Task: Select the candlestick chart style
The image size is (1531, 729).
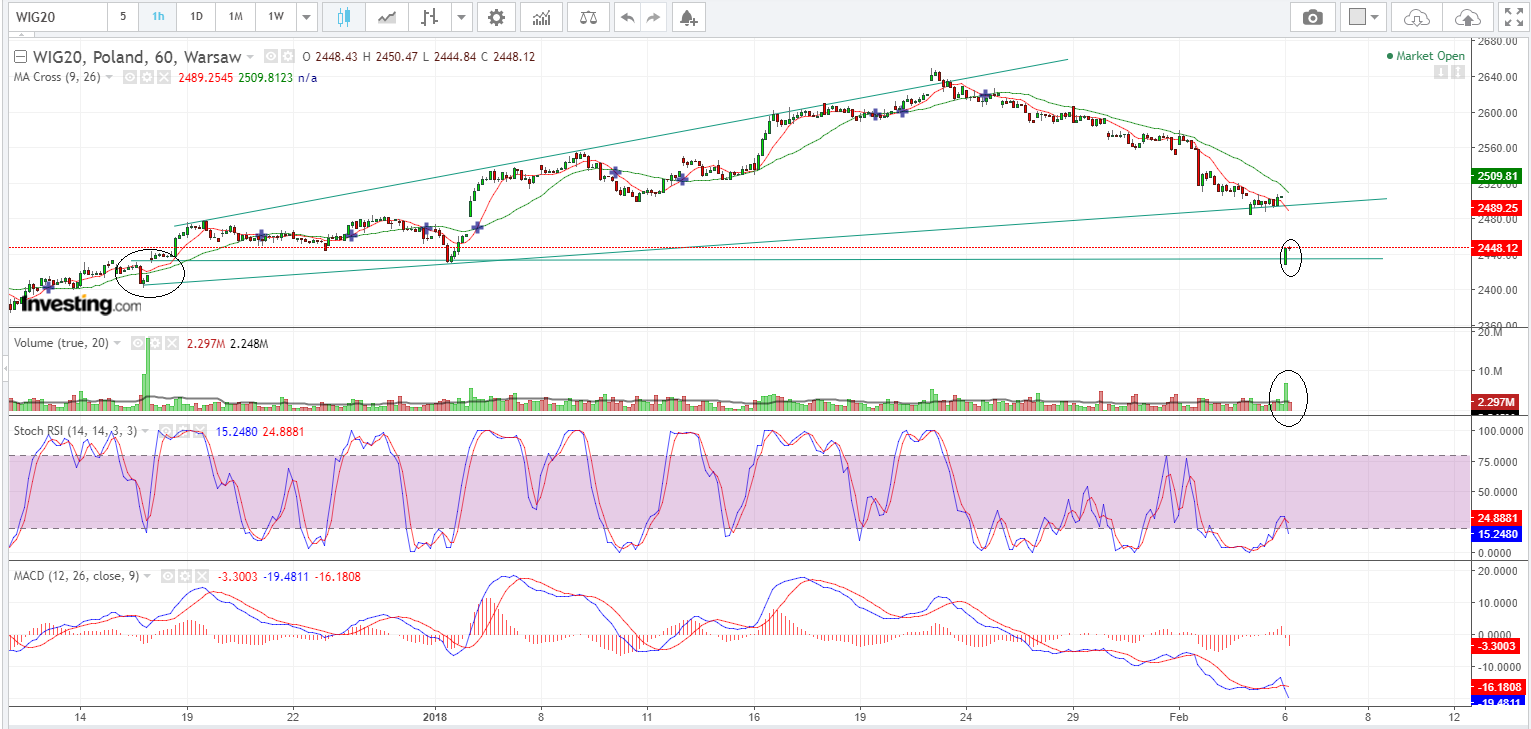Action: (344, 17)
